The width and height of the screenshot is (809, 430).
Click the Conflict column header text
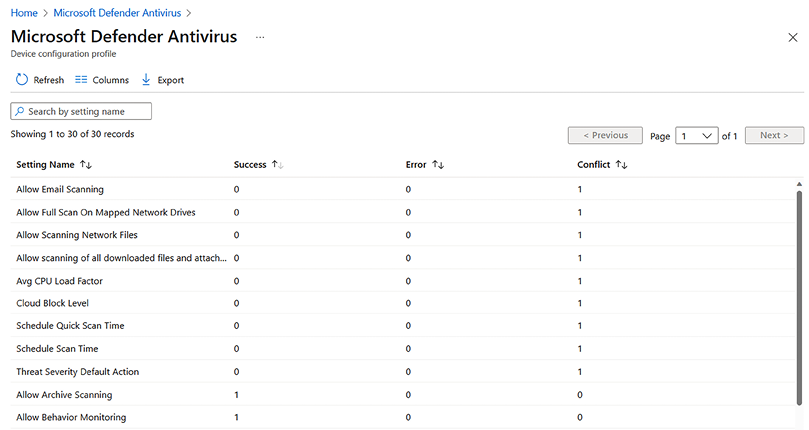(593, 165)
